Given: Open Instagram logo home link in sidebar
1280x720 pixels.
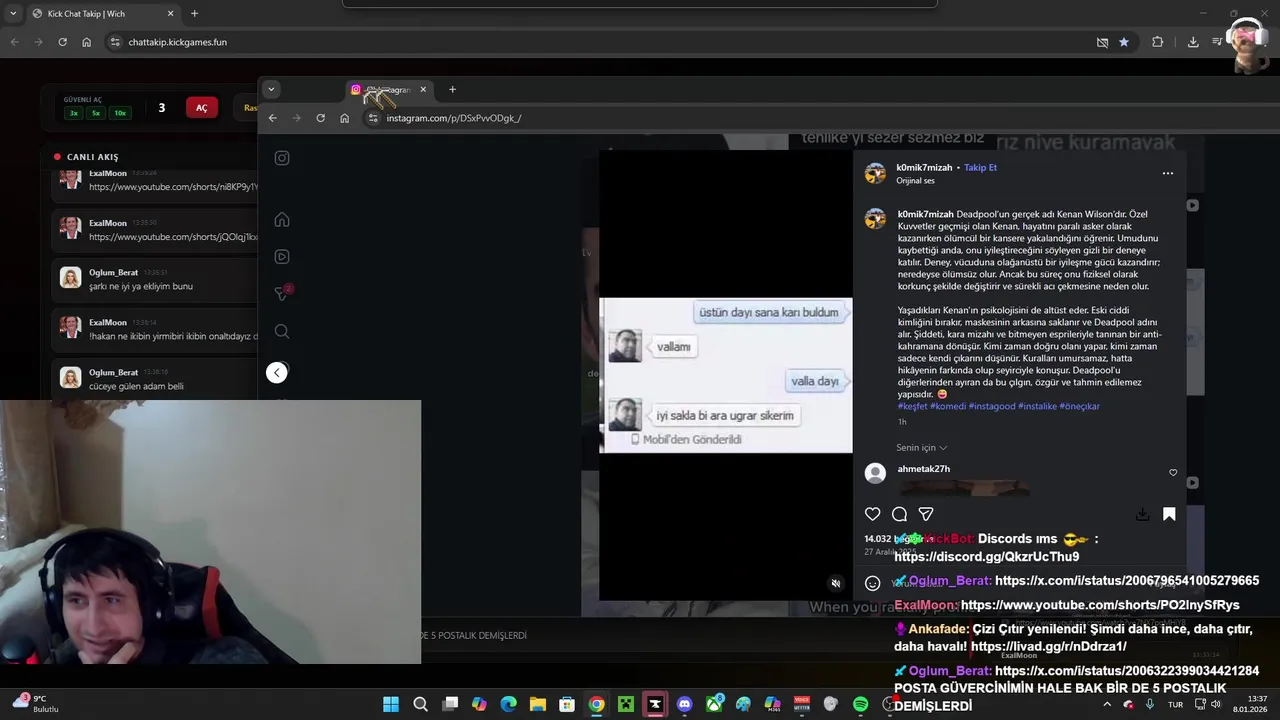Looking at the screenshot, I should (282, 158).
